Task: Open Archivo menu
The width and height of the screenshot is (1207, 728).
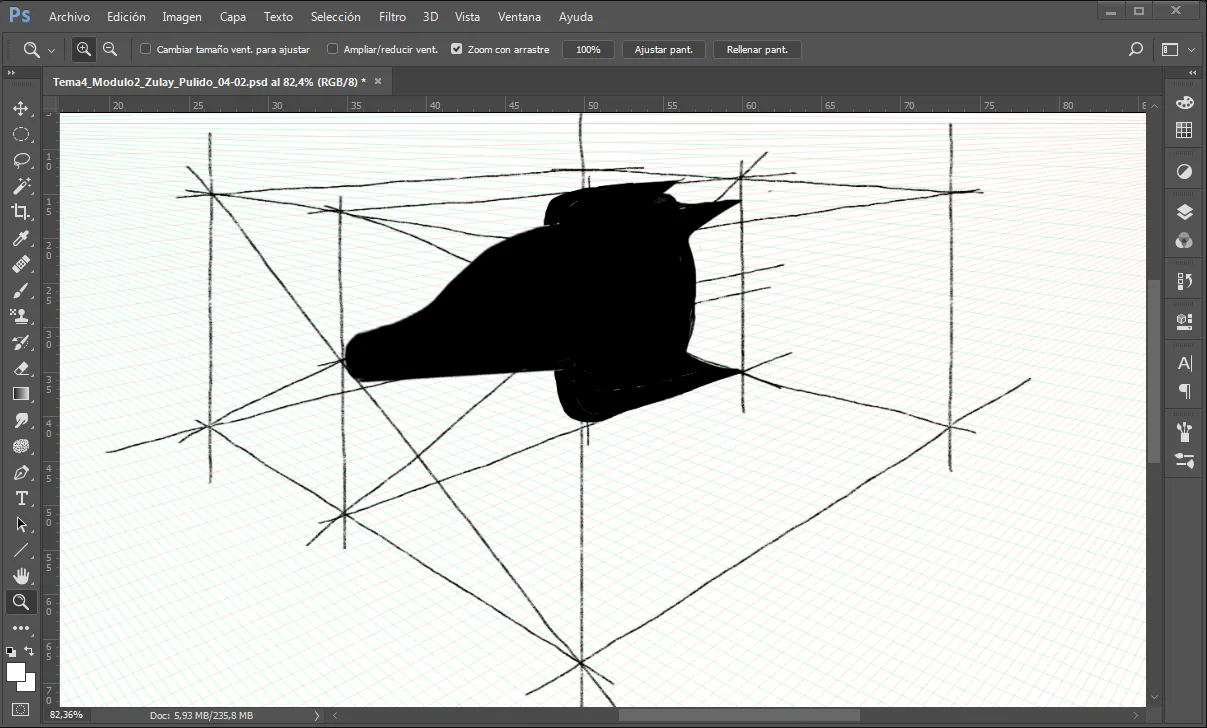Action: click(x=69, y=17)
